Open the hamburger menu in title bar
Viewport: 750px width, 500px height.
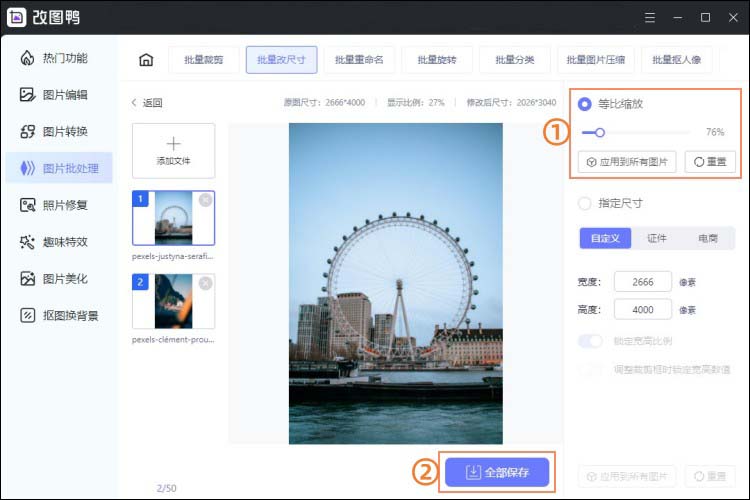[x=650, y=18]
